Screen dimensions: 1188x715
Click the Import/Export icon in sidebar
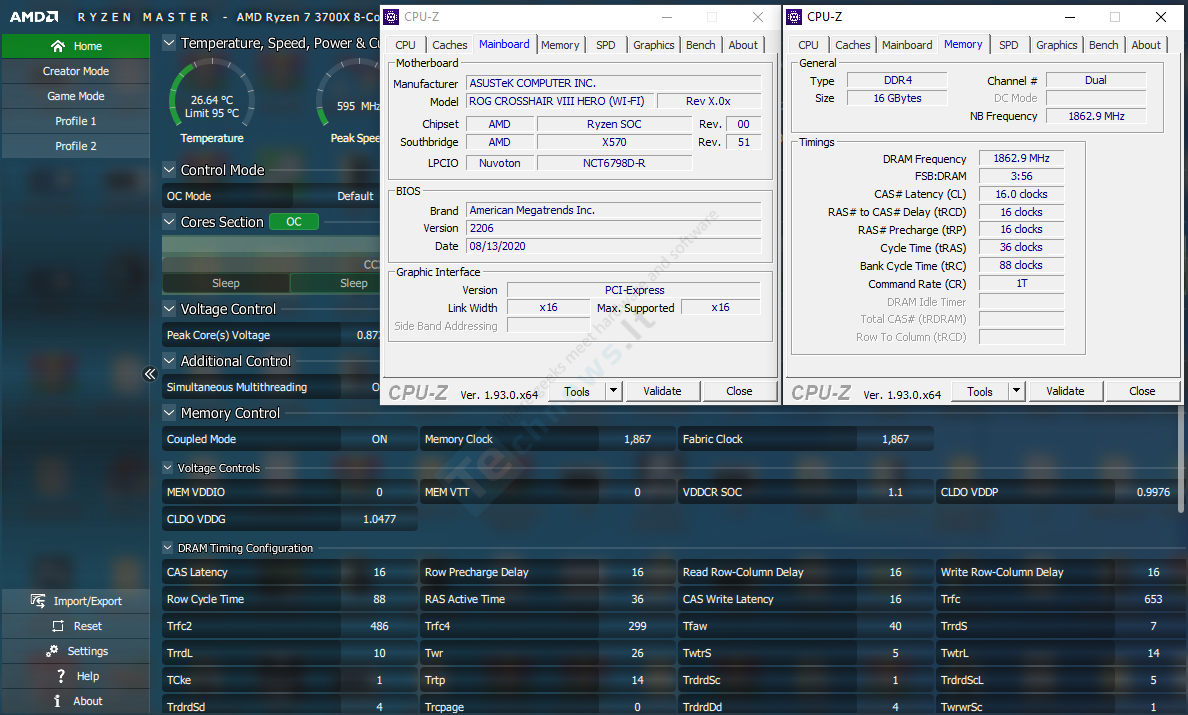(x=38, y=601)
